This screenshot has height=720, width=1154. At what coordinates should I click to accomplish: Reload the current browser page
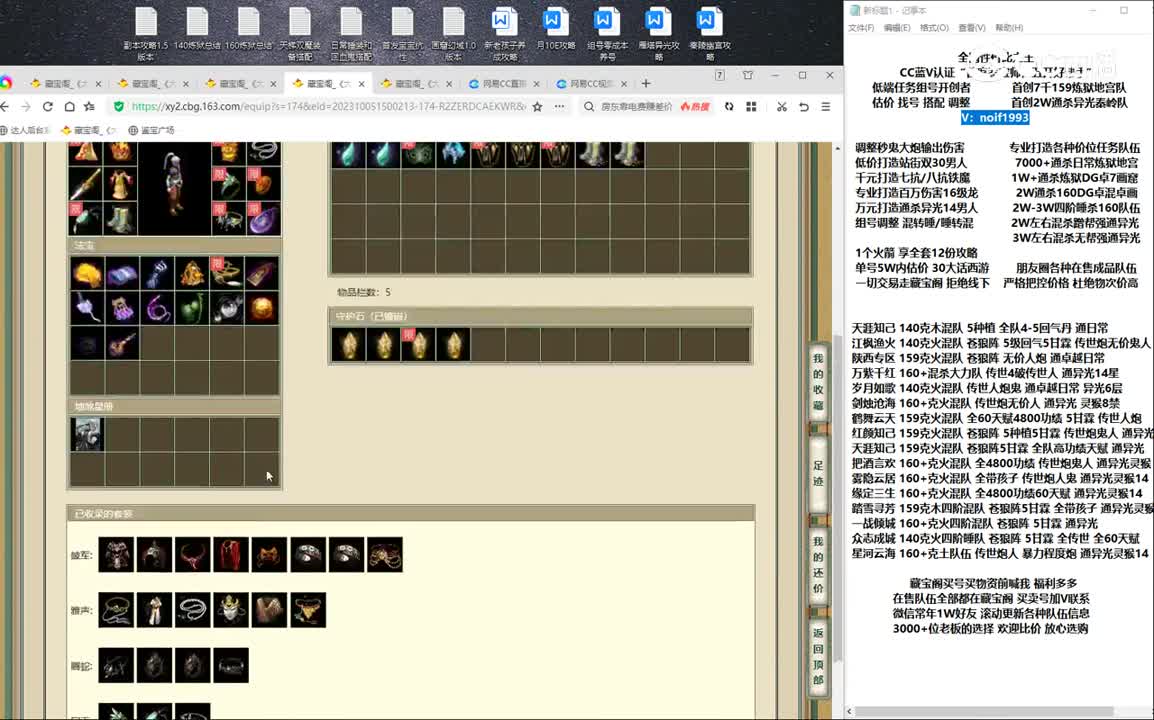pos(47,107)
